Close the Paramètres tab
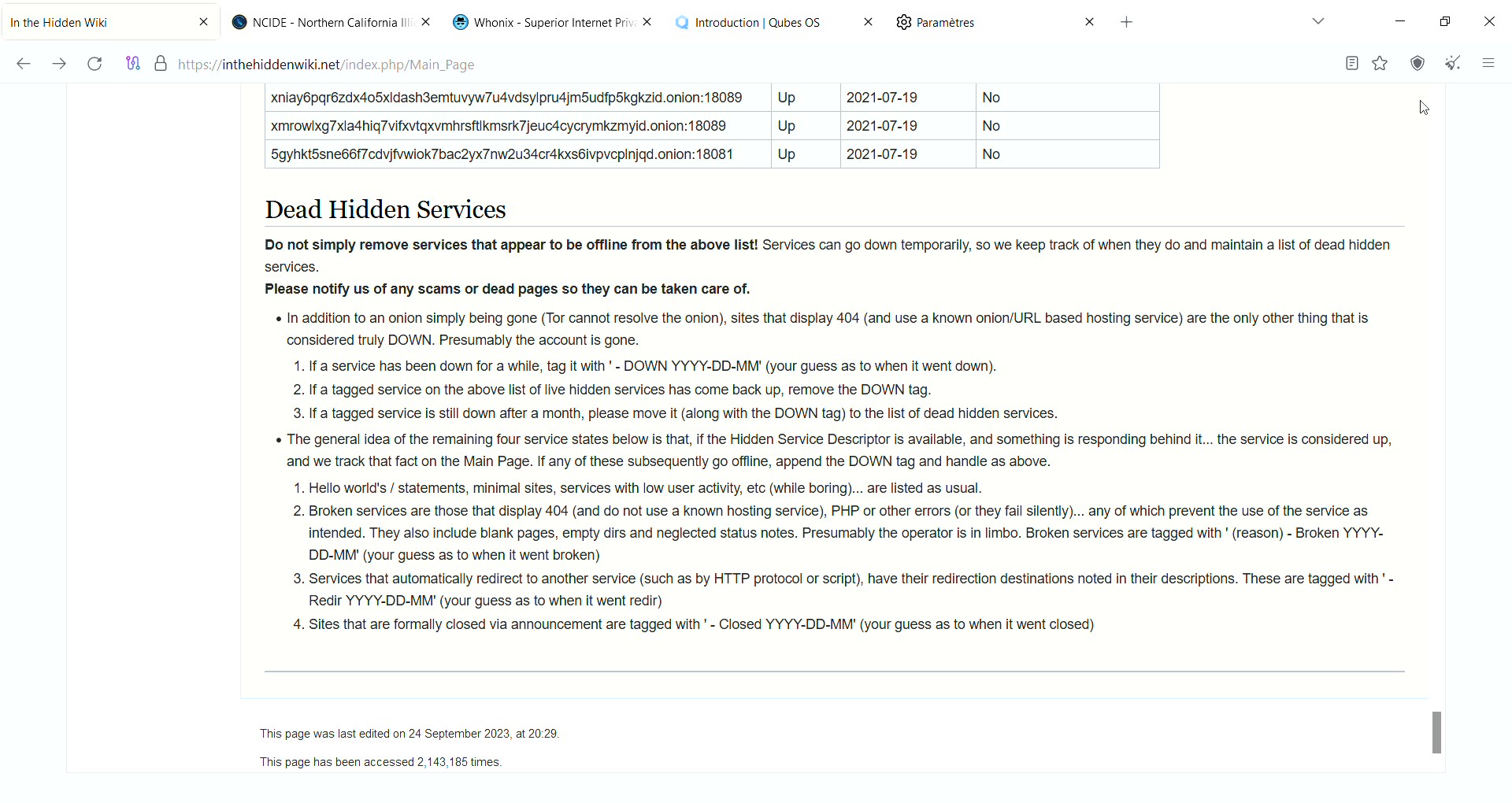Viewport: 1512px width, 803px height. (x=1090, y=22)
